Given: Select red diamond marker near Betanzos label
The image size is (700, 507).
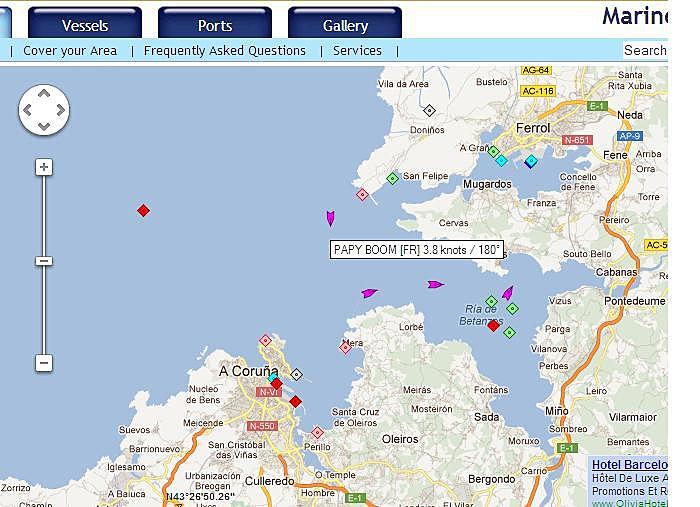Looking at the screenshot, I should pos(493,325).
